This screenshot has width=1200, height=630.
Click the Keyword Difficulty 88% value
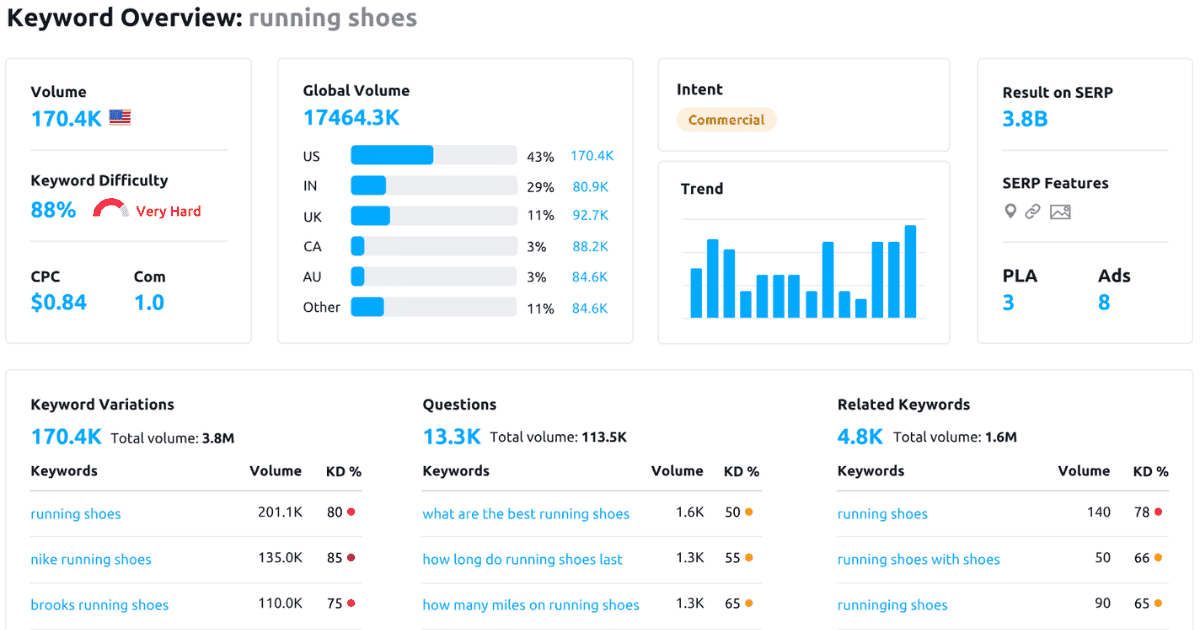click(x=53, y=210)
